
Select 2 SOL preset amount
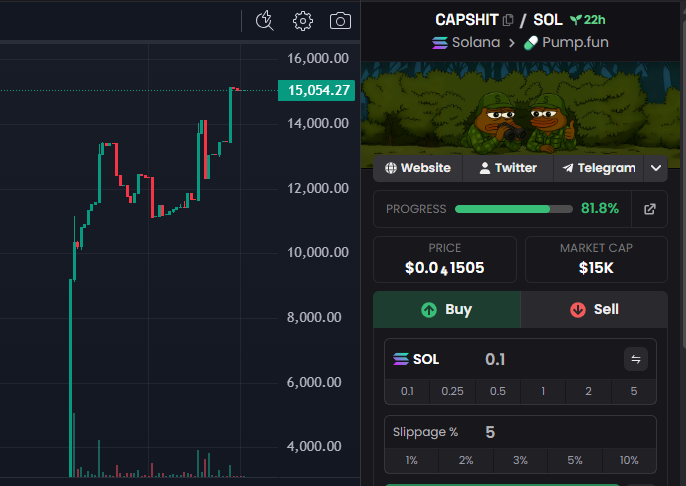point(588,391)
